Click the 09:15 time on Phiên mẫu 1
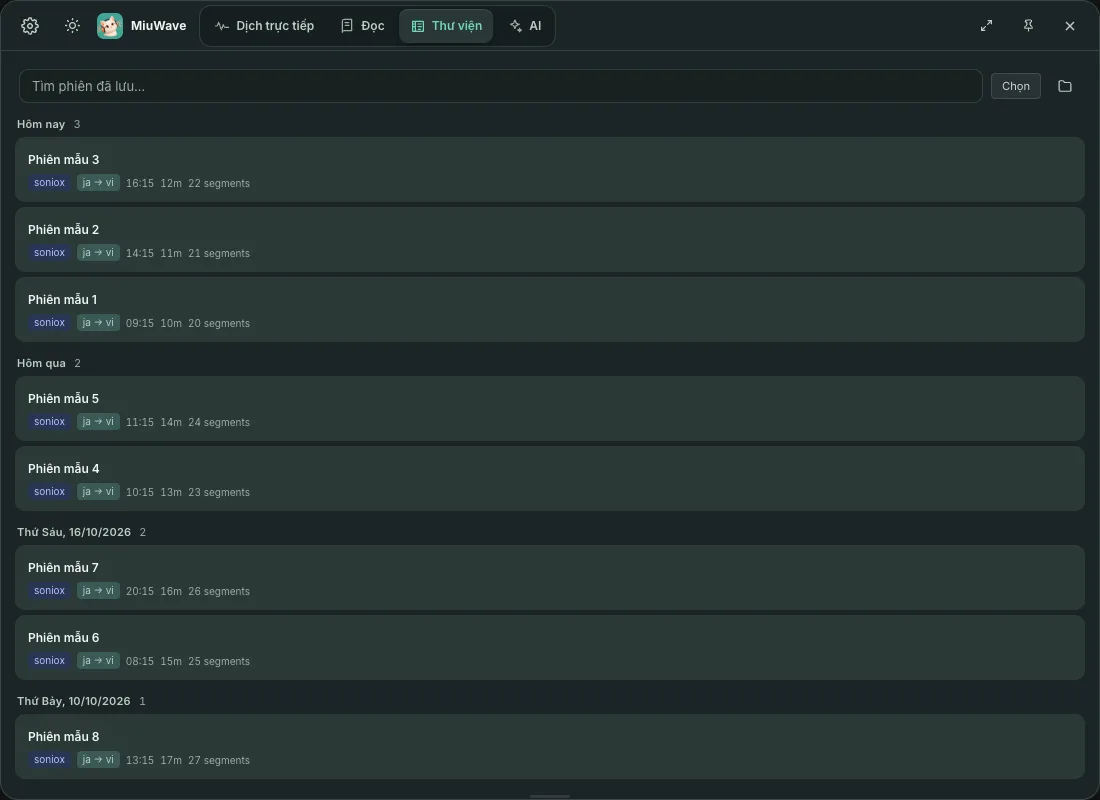Viewport: 1100px width, 800px height. [140, 324]
